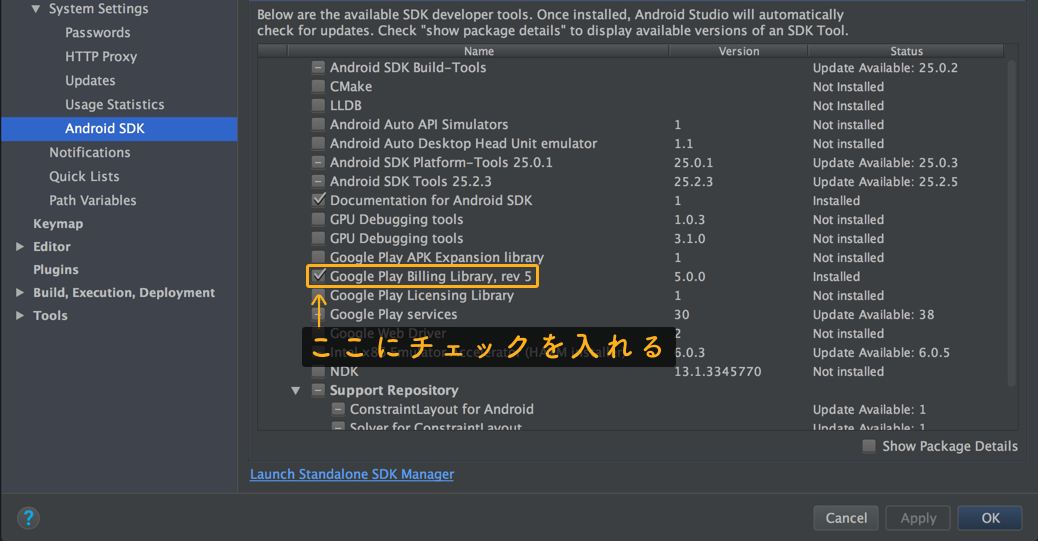Open Plugins settings page
This screenshot has width=1038, height=541.
pyautogui.click(x=56, y=270)
